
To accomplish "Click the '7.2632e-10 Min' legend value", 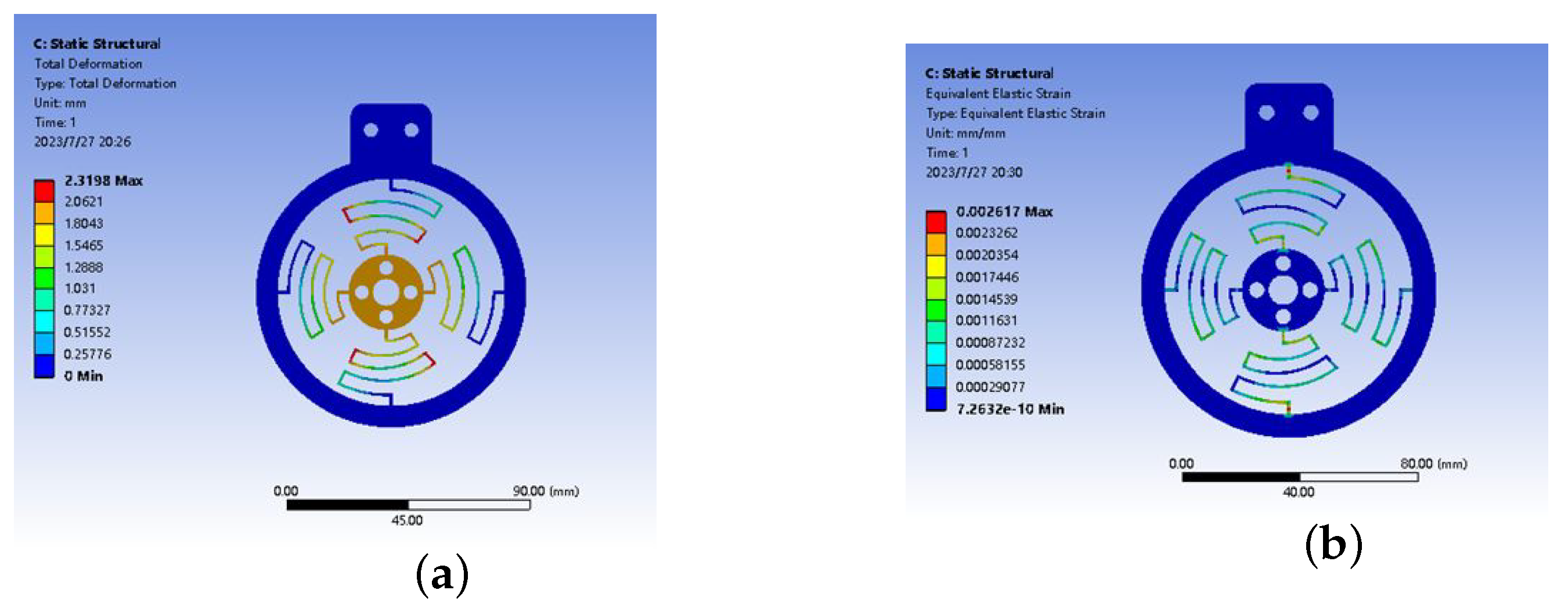I will point(1011,409).
